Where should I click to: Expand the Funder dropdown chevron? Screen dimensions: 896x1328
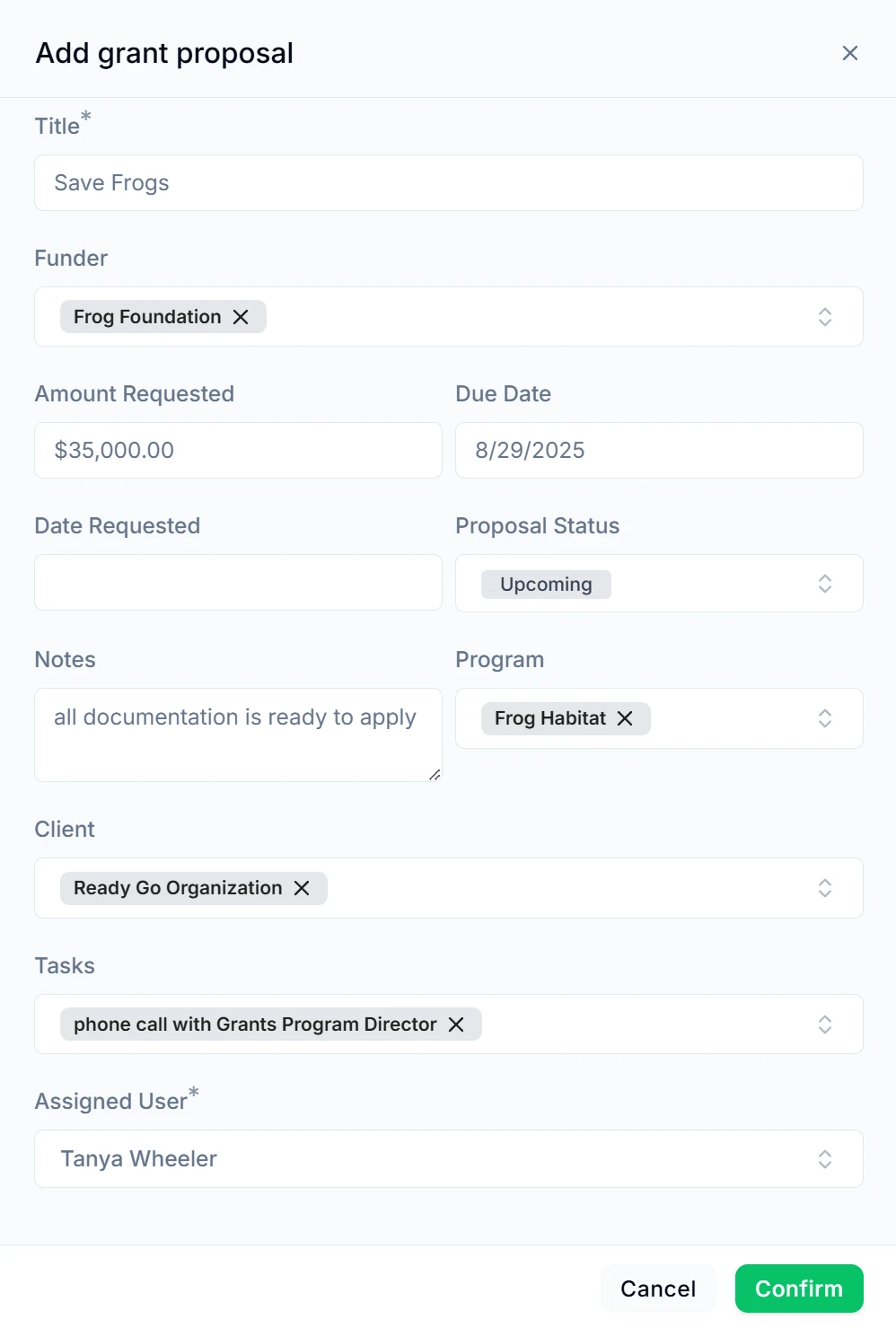tap(824, 317)
